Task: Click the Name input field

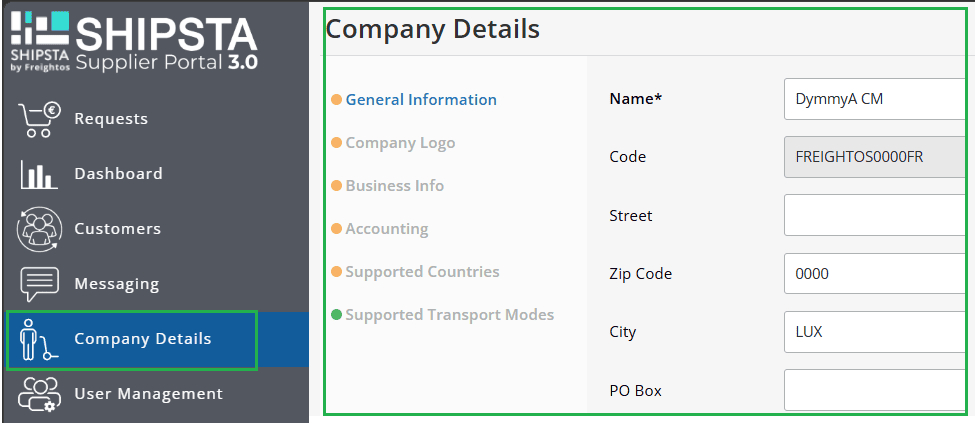Action: (x=875, y=99)
